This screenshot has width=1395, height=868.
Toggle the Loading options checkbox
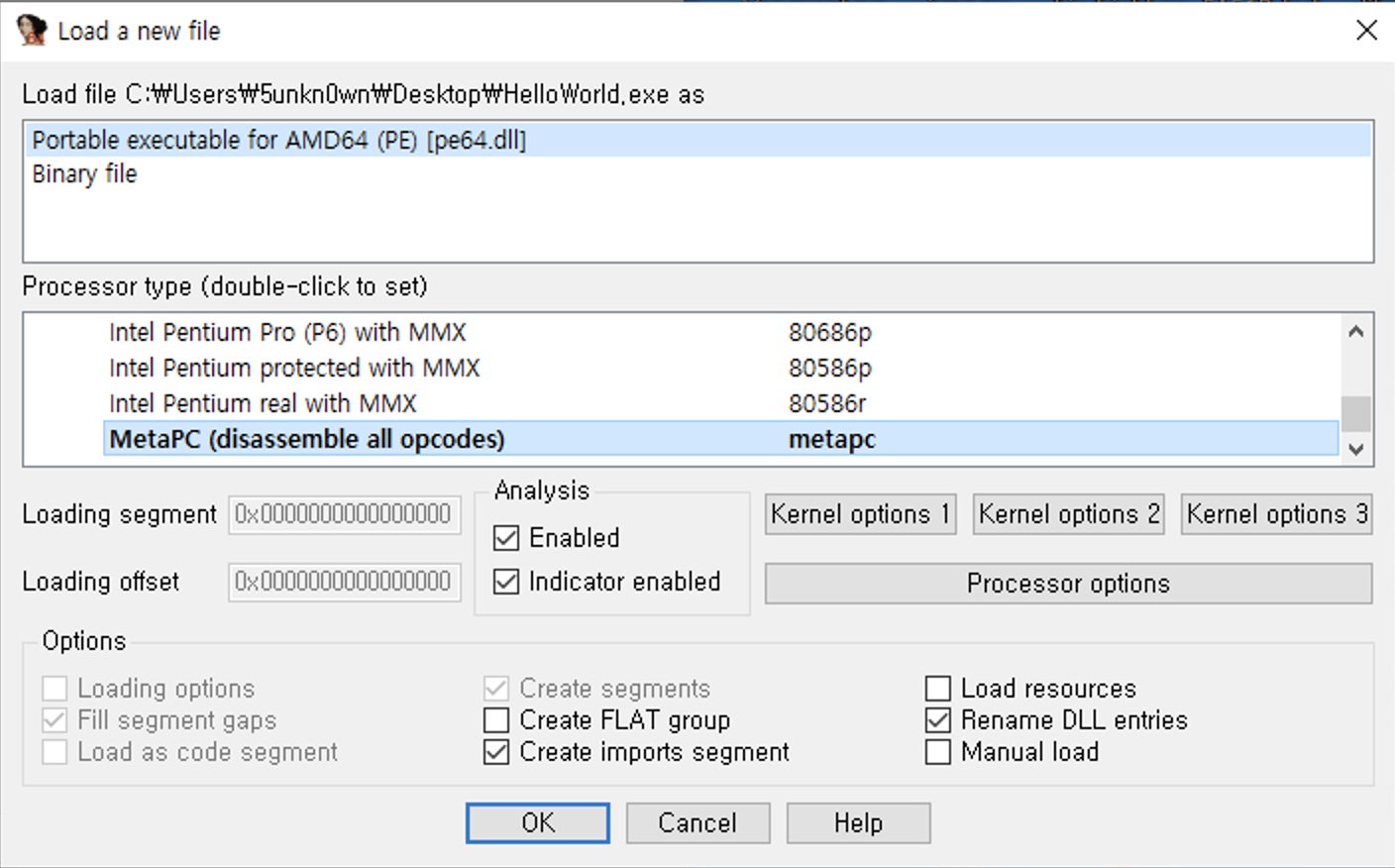(x=55, y=689)
